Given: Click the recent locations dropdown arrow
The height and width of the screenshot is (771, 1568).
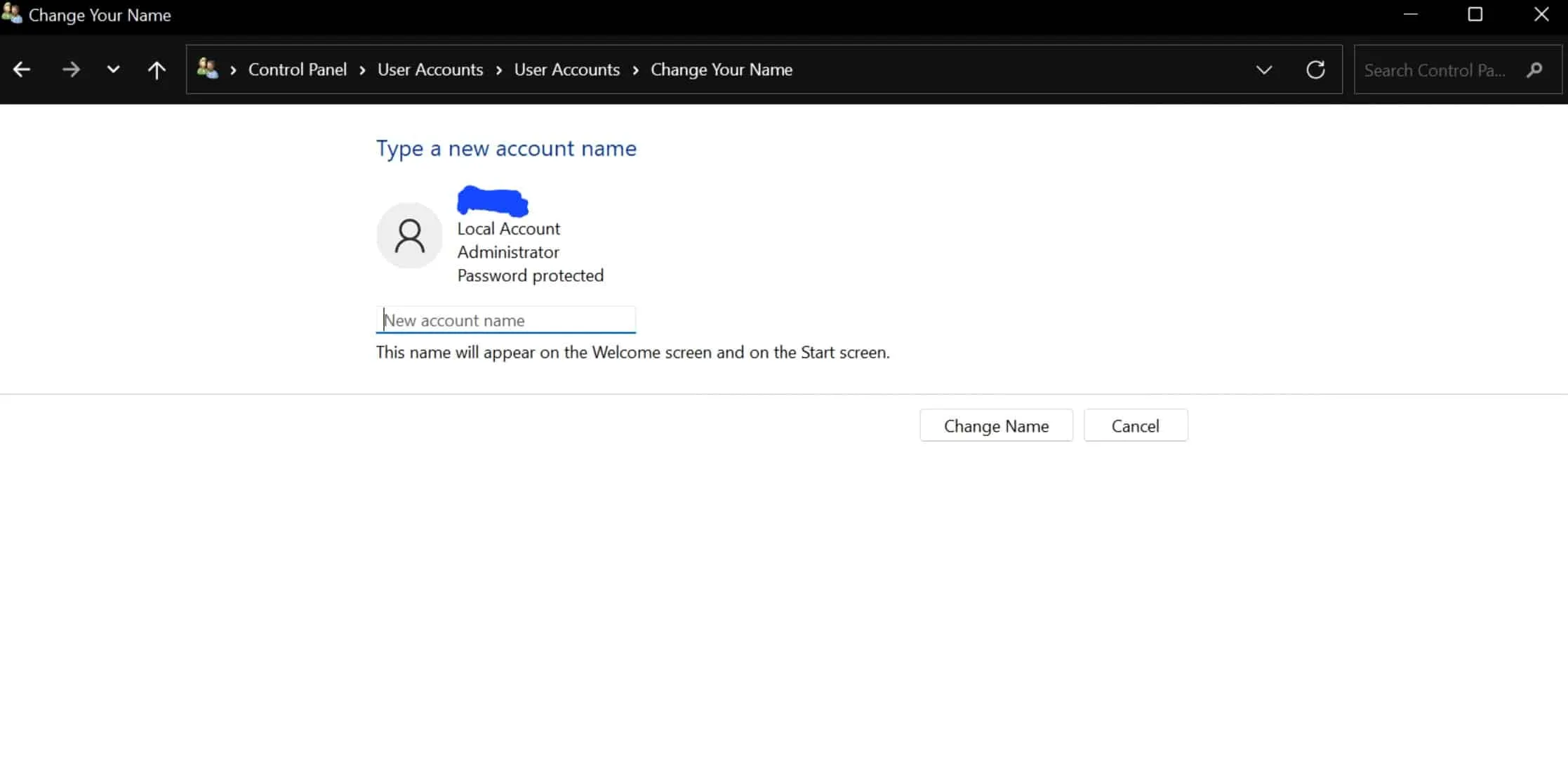Looking at the screenshot, I should [x=113, y=69].
